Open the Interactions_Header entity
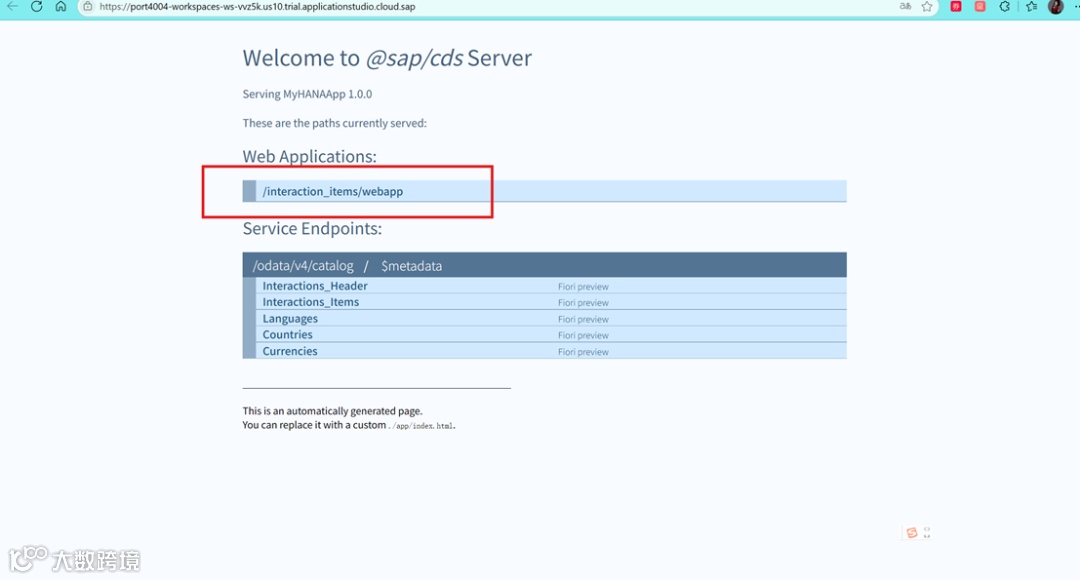 click(315, 286)
